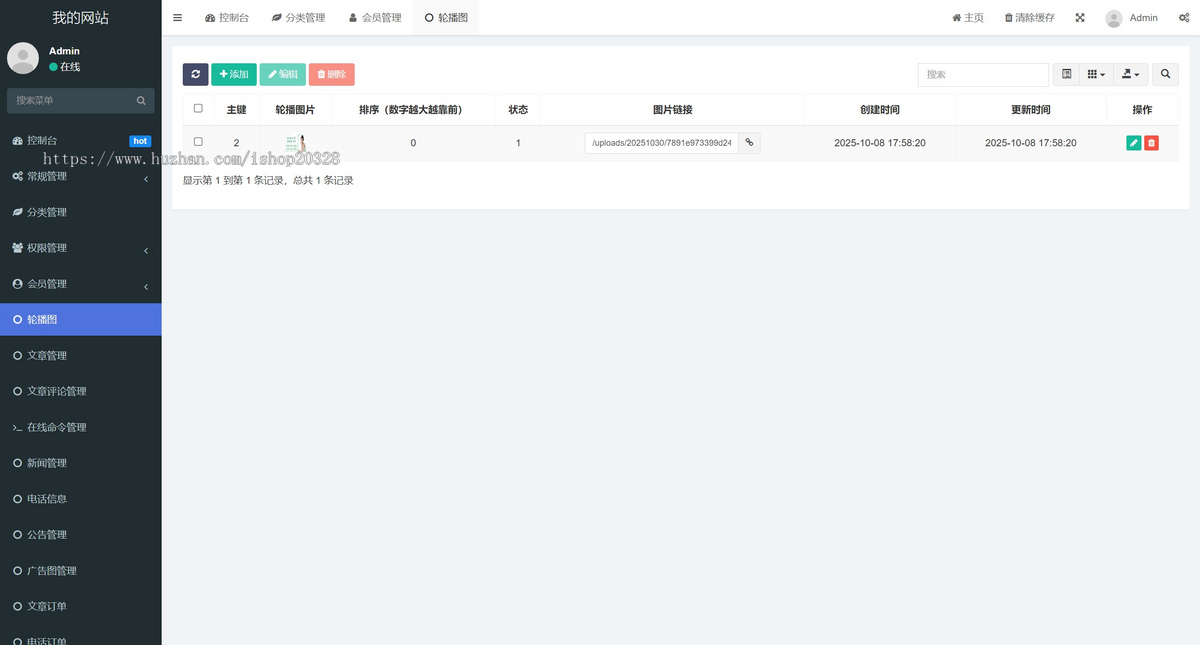The image size is (1200, 645).
Task: Click the hot badge beside 控制台
Action: click(x=140, y=141)
